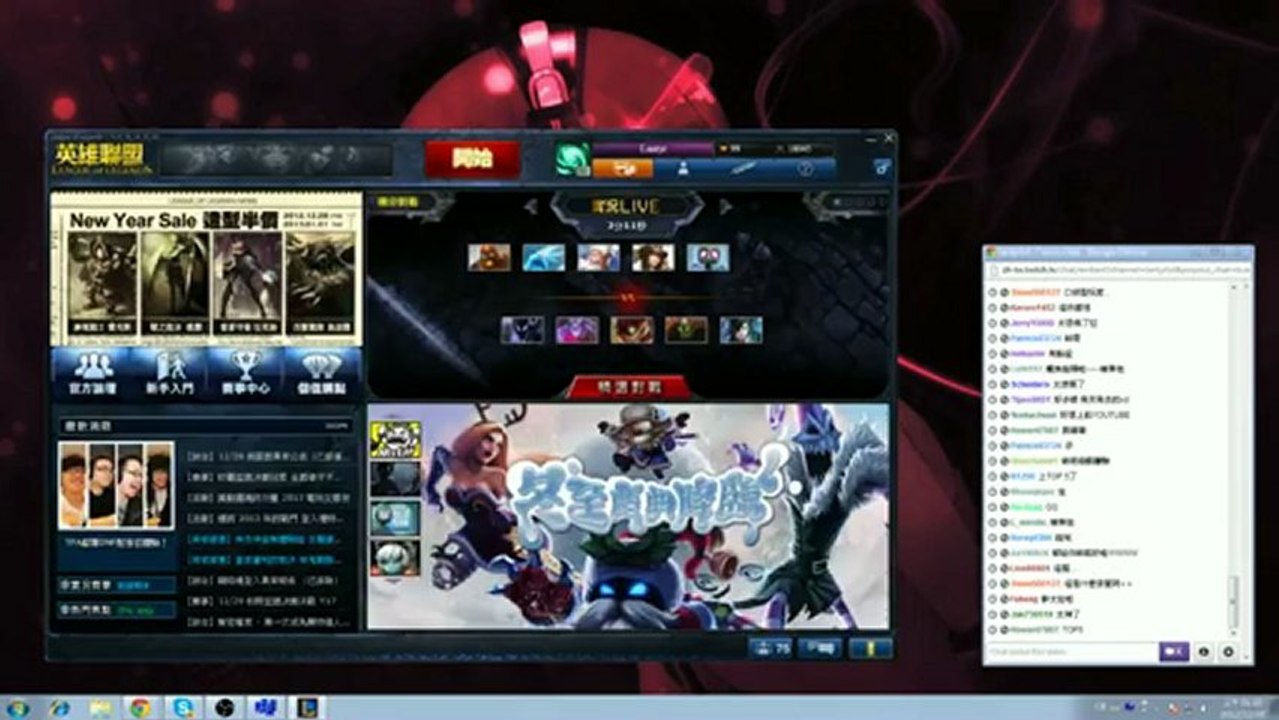Screen dimensions: 1279x720
Task: Click the League of Legends logo
Action: [103, 157]
